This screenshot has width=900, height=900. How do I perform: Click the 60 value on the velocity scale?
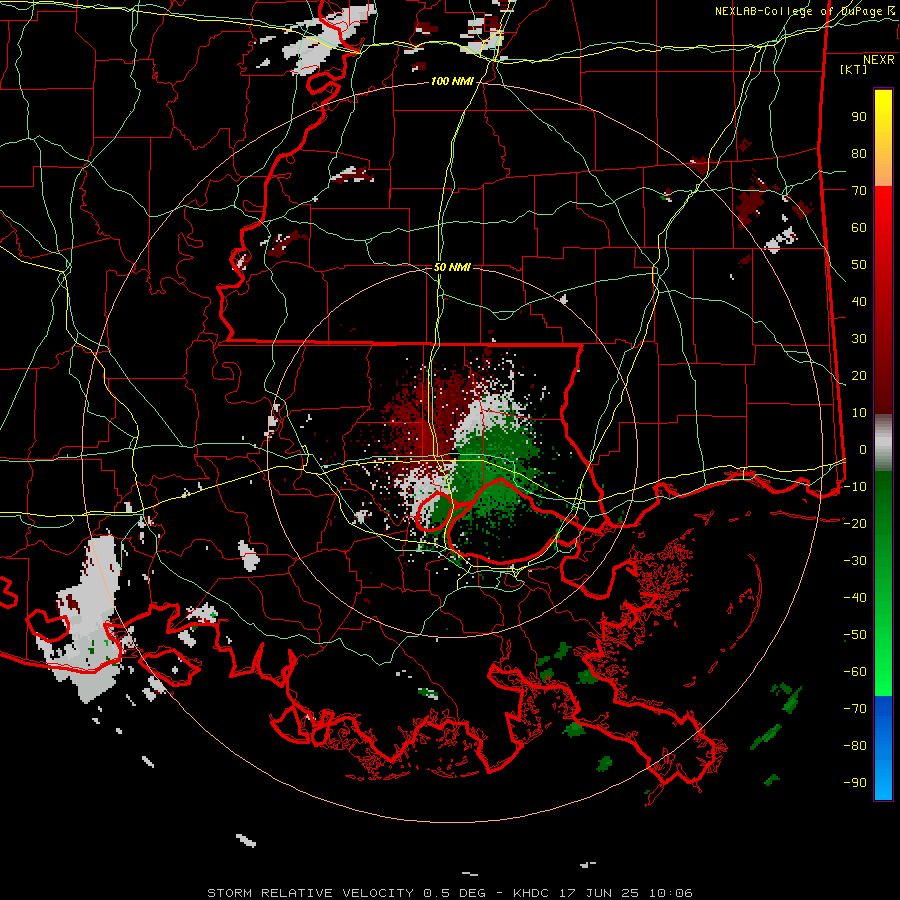point(859,228)
